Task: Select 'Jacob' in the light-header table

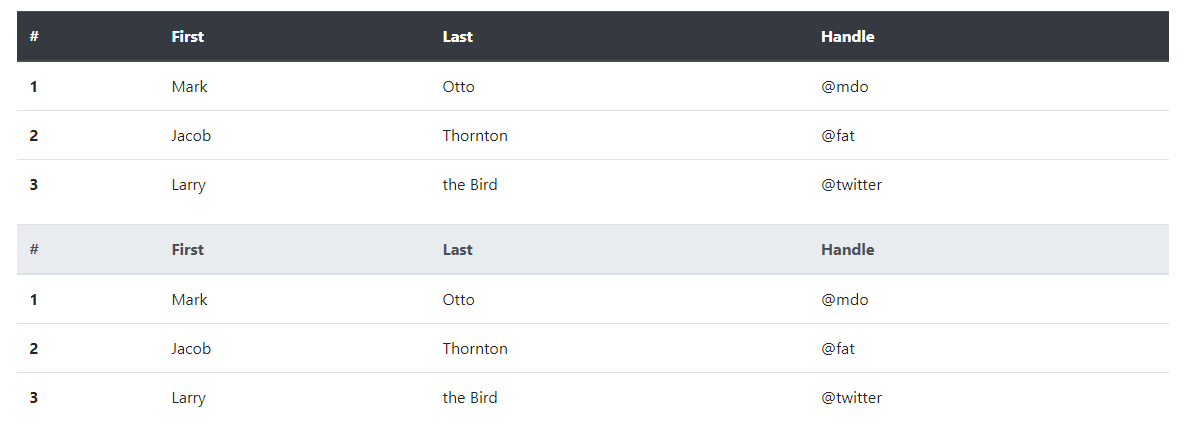Action: point(191,349)
